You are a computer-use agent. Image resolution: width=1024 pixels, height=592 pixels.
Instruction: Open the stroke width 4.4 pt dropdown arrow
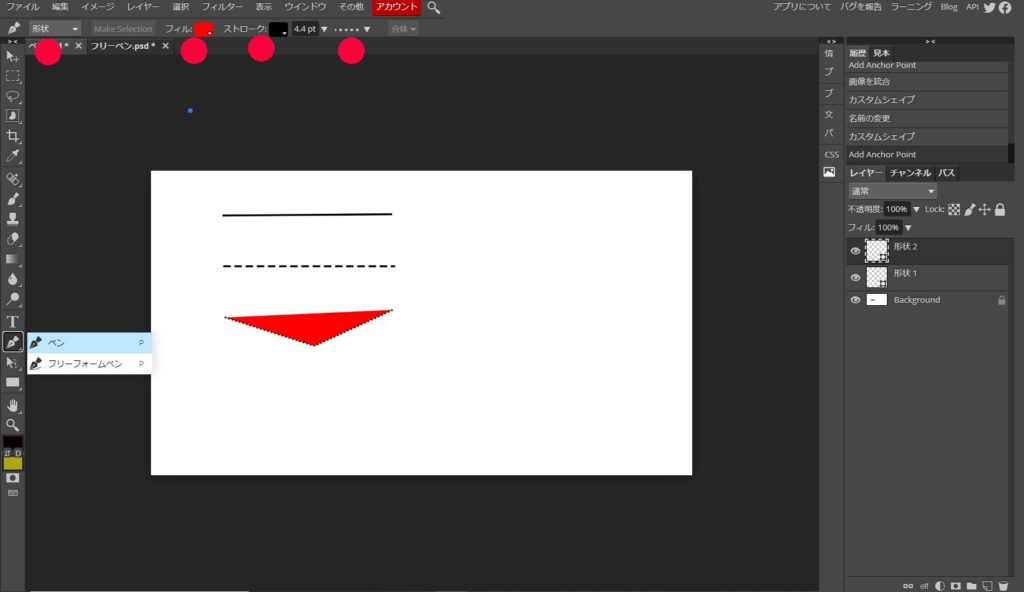324,29
